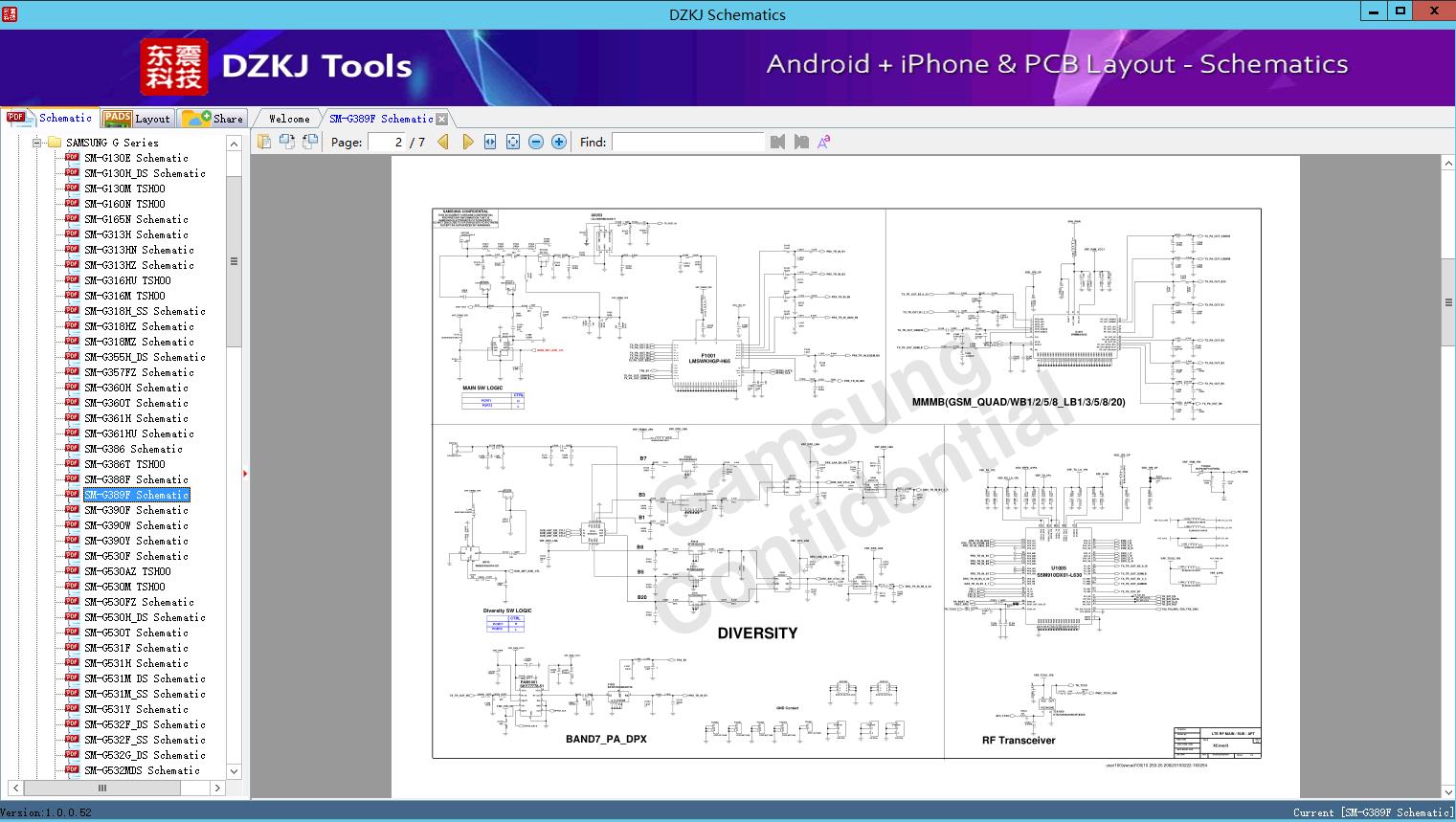This screenshot has height=822, width=1456.
Task: Zoom out with the minus icon
Action: click(x=536, y=142)
